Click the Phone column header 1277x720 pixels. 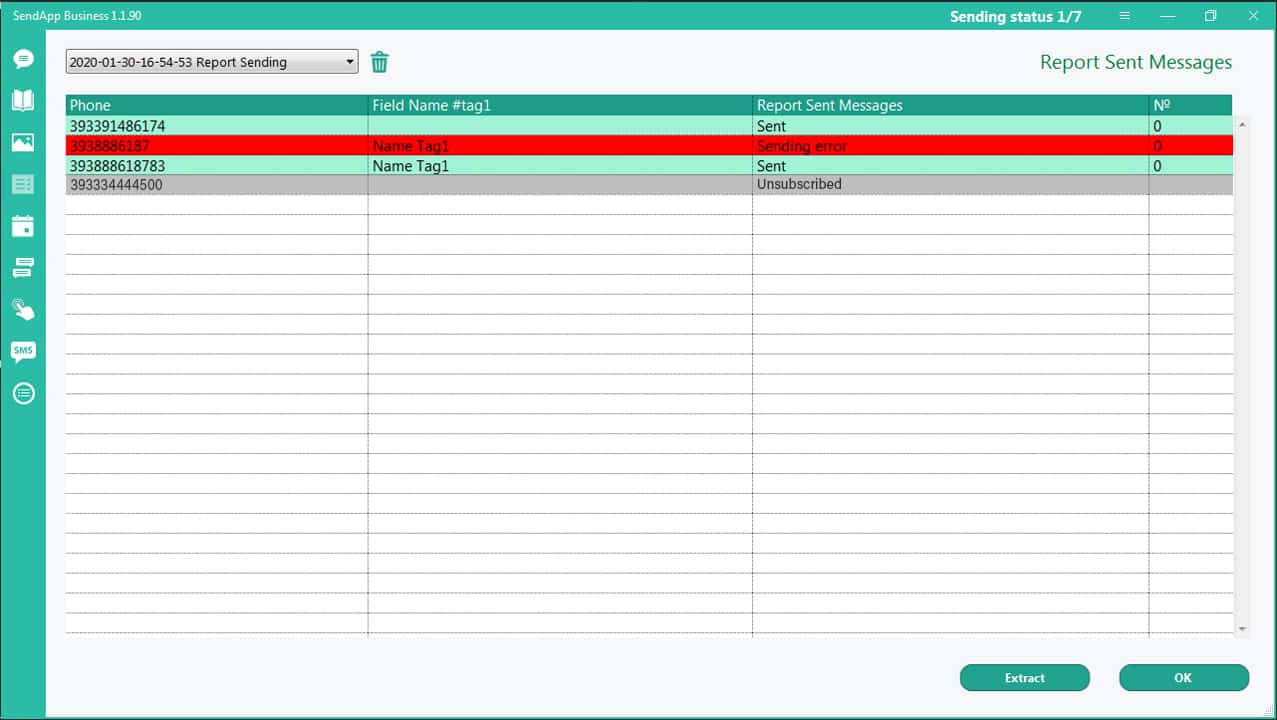pyautogui.click(x=216, y=105)
